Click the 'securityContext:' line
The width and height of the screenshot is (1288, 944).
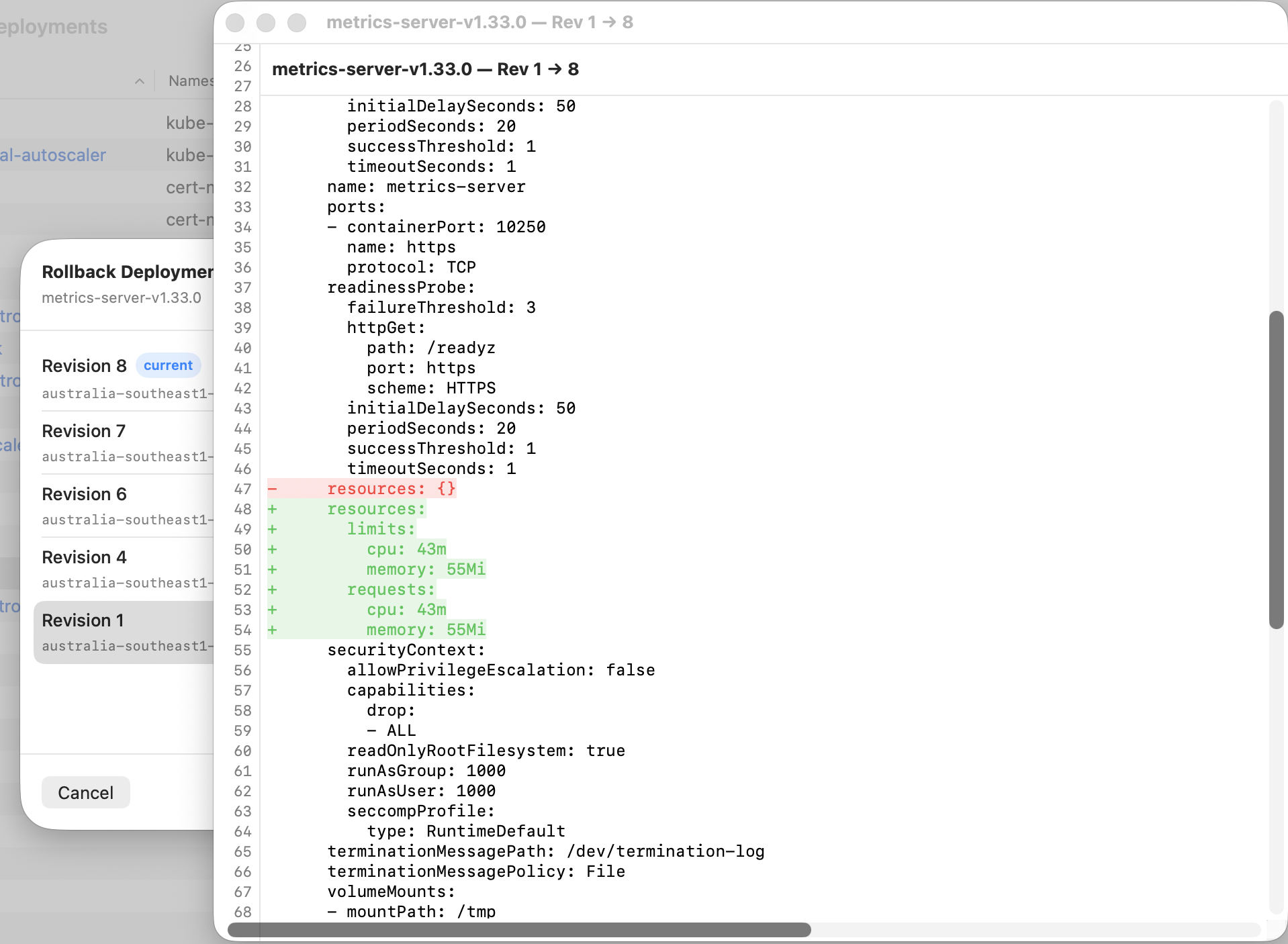[406, 650]
